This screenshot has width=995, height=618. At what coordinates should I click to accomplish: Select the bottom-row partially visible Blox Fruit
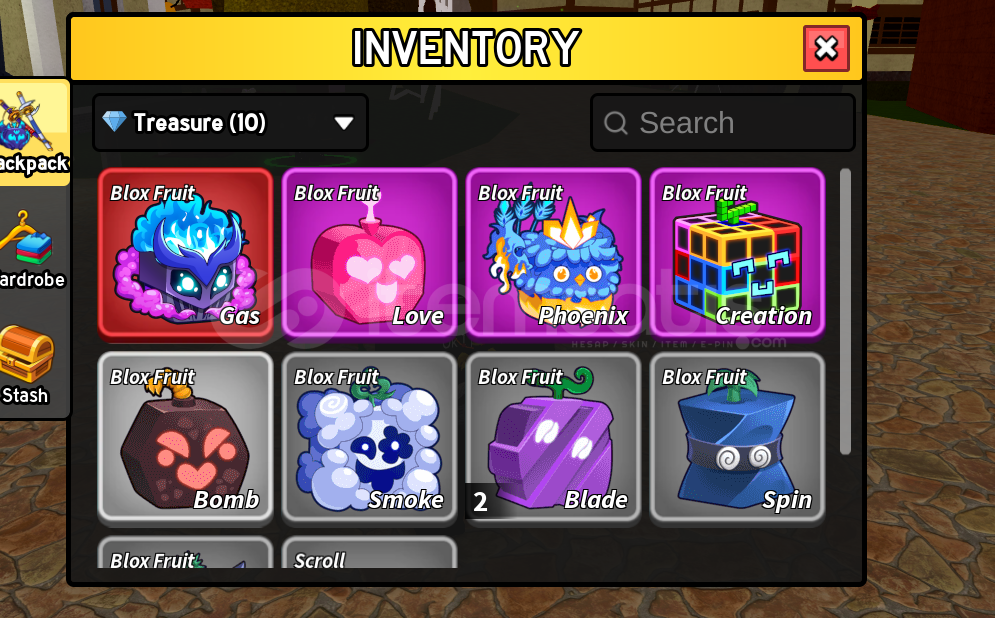(x=185, y=553)
